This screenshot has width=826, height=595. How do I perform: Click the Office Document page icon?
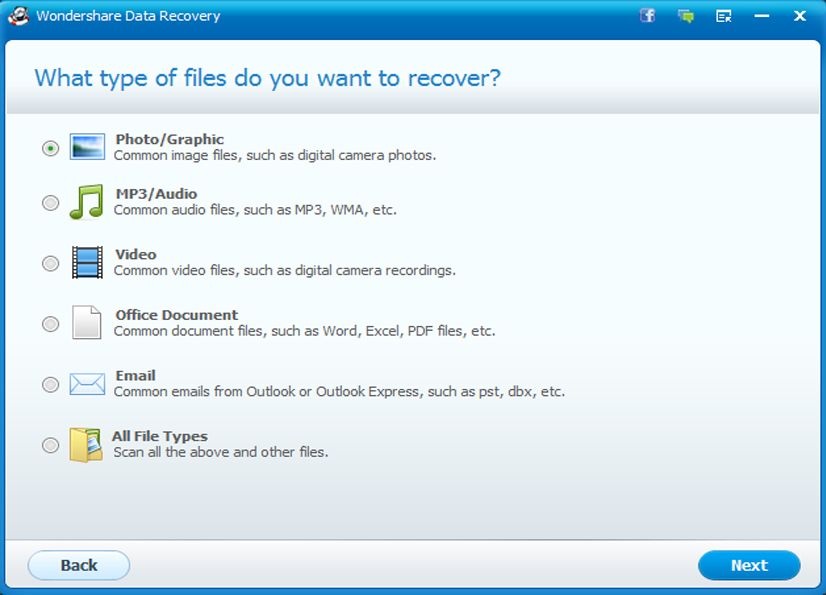[x=87, y=323]
